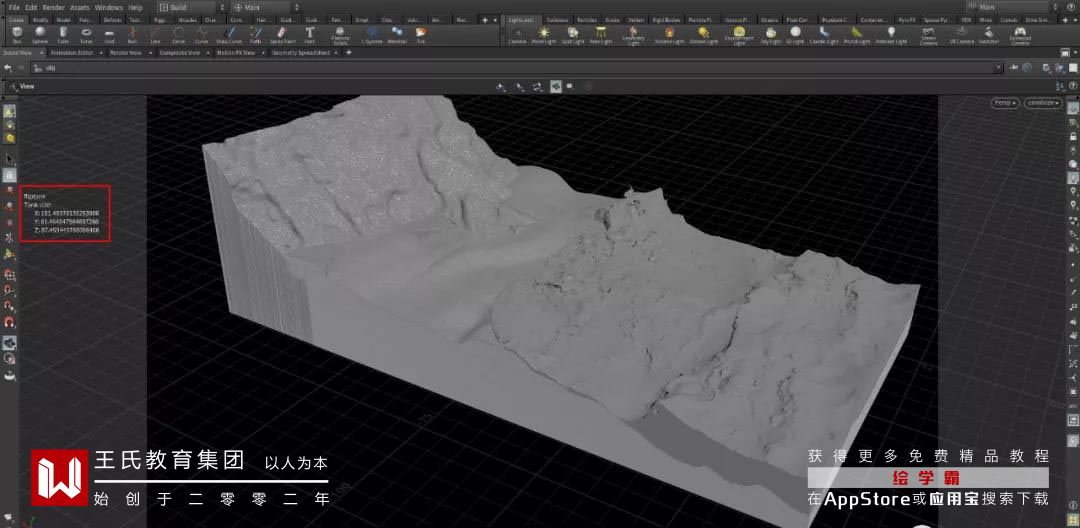Toggle the lock tool in left toolbar
The width and height of the screenshot is (1080, 528).
coord(10,175)
